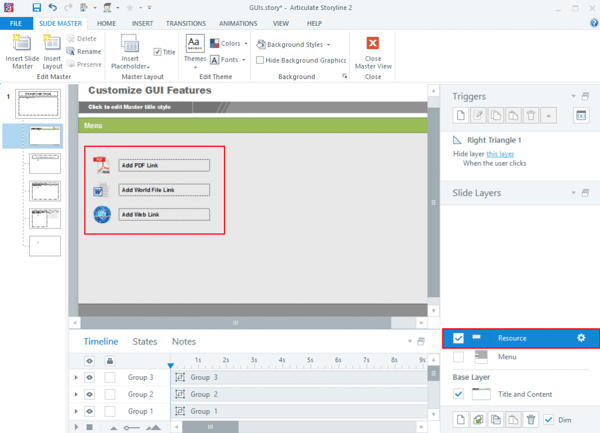Expand Group 3 in timeline
The width and height of the screenshot is (600, 433).
(x=76, y=378)
